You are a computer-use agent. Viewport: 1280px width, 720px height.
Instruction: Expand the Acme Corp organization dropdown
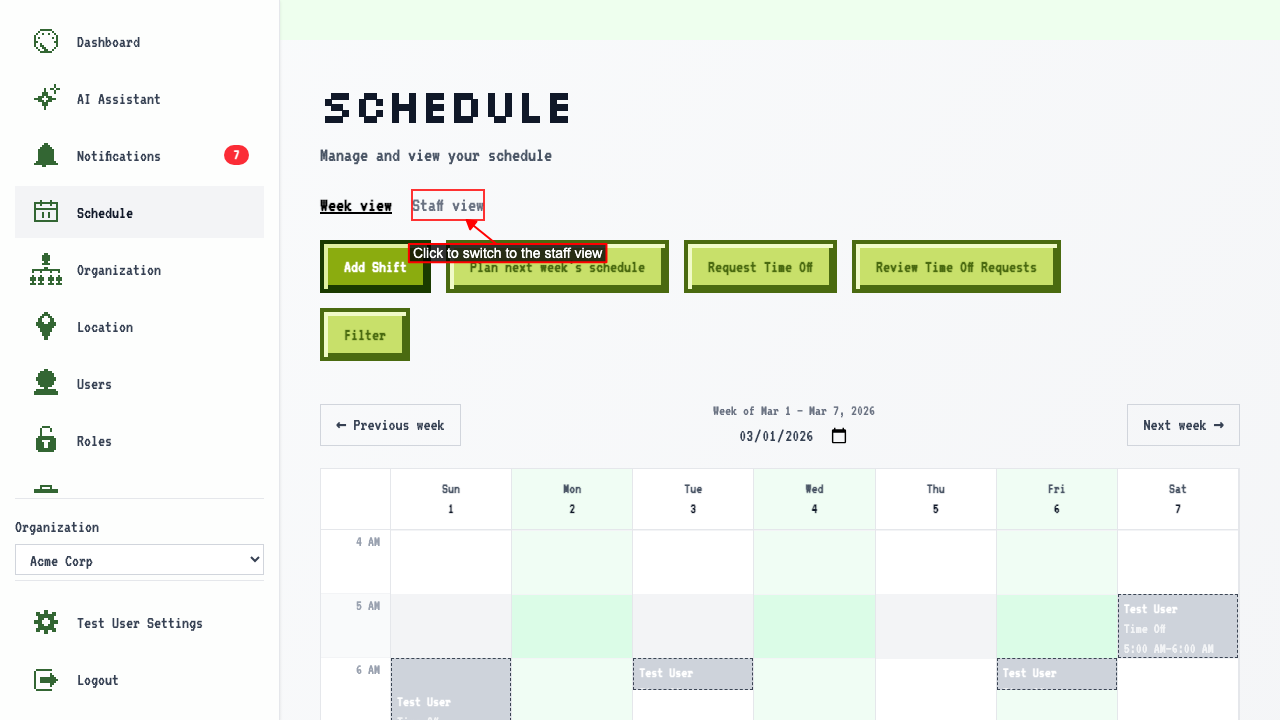click(139, 560)
